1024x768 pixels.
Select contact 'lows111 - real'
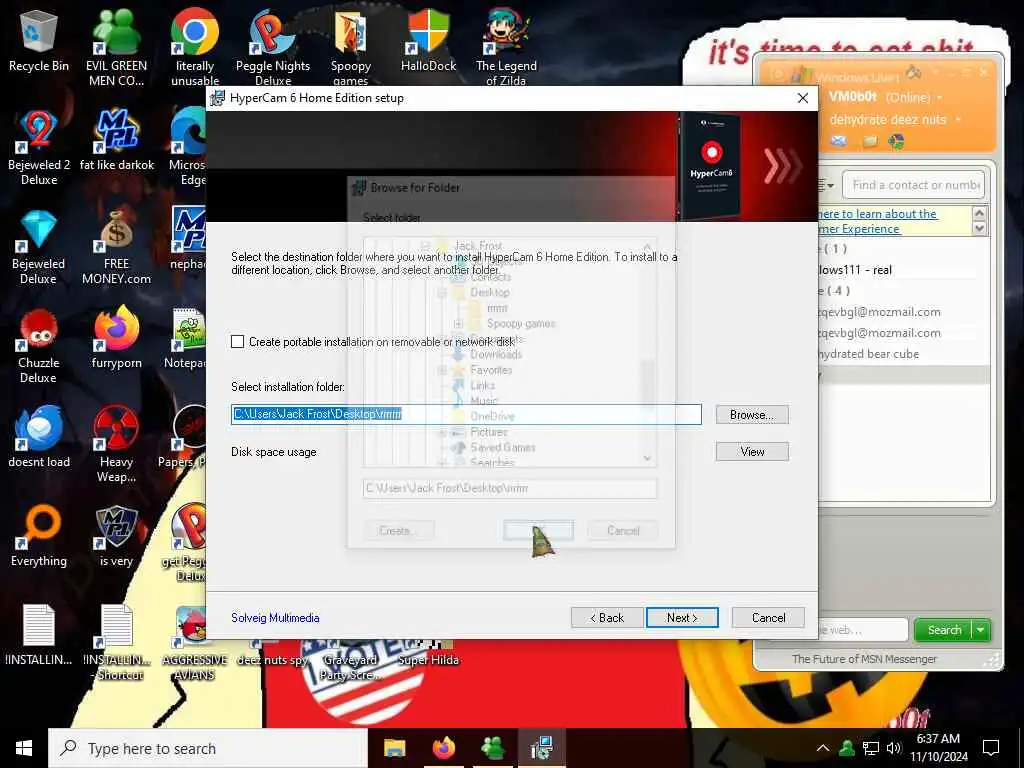pos(903,270)
